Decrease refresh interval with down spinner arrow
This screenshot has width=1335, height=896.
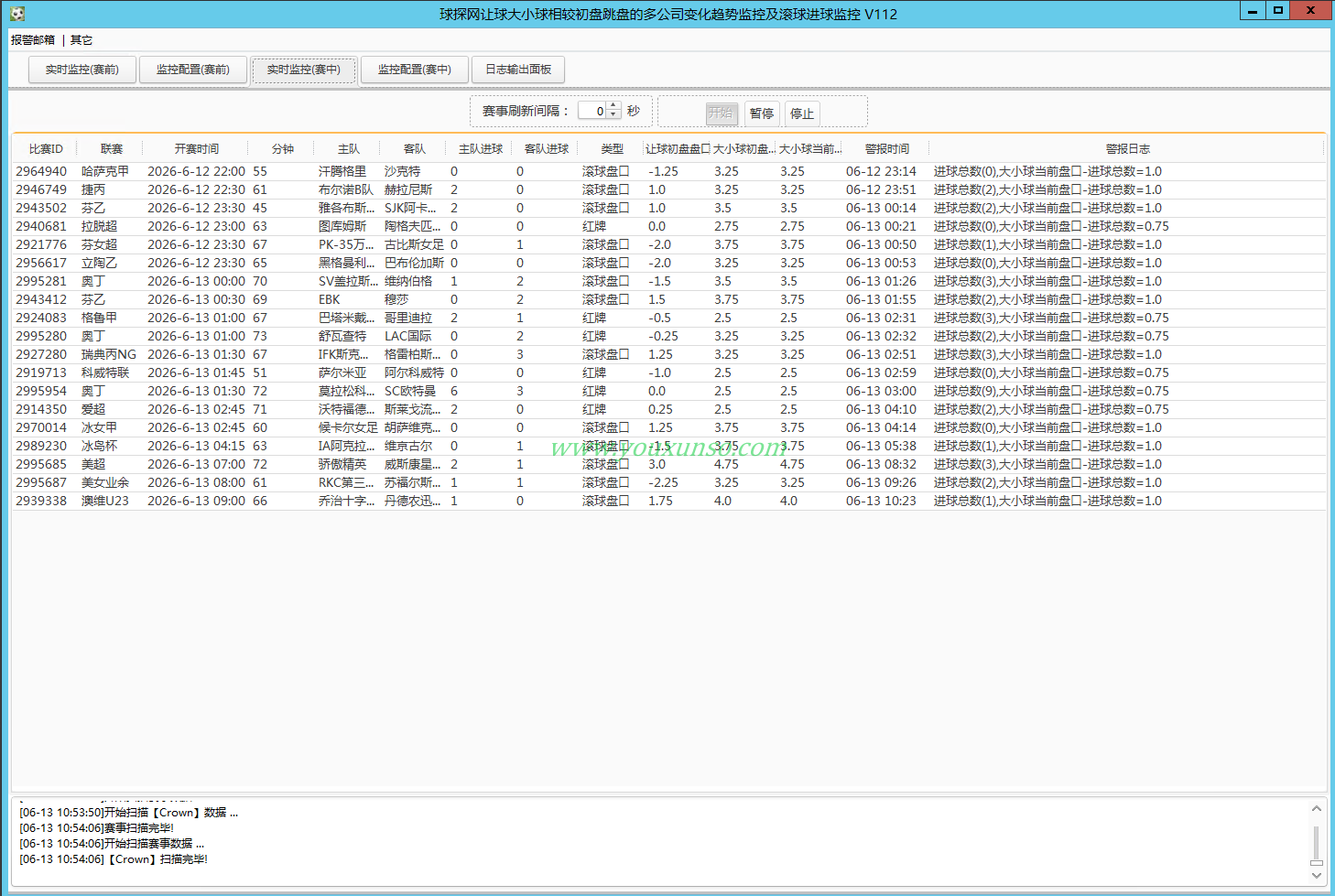(x=613, y=115)
